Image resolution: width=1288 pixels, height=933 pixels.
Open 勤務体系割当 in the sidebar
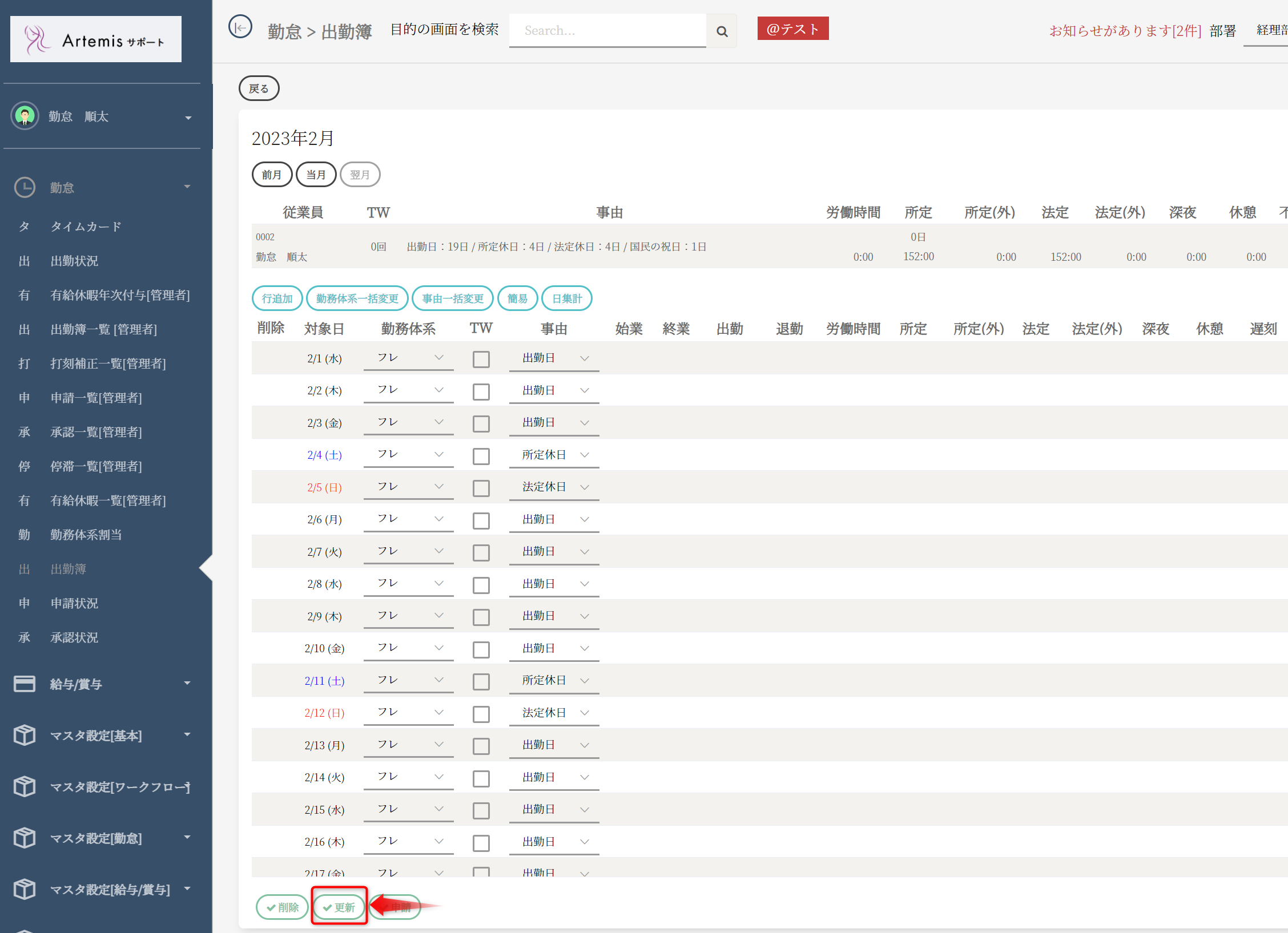86,535
